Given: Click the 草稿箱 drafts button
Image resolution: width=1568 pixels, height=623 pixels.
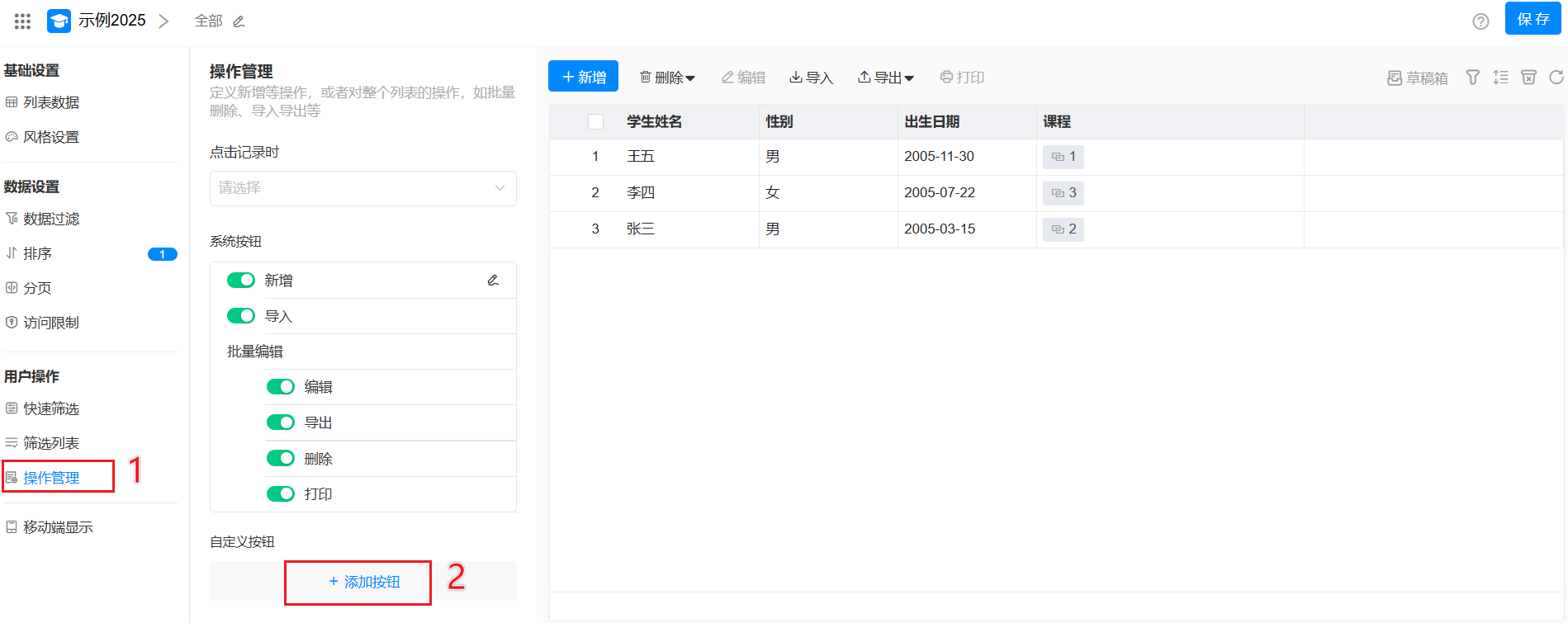Looking at the screenshot, I should tap(1418, 78).
